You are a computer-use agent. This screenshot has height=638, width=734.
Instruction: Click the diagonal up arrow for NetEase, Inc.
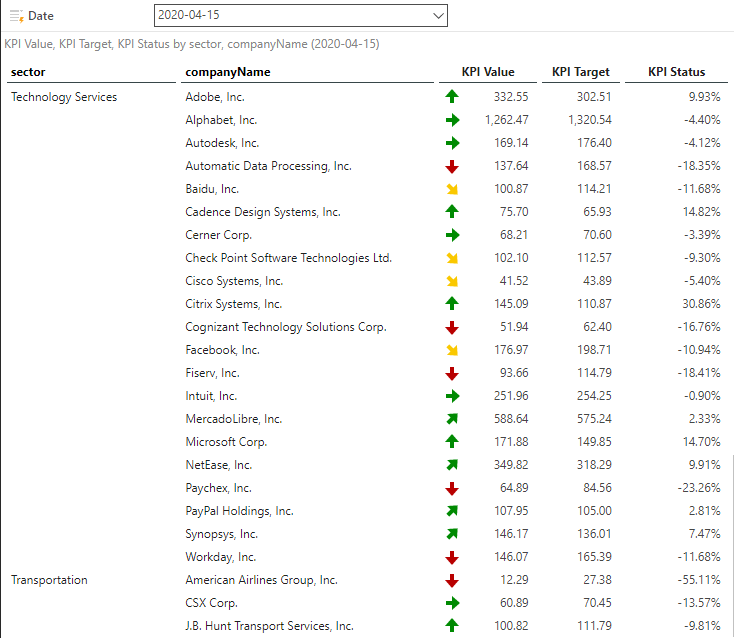coord(452,464)
